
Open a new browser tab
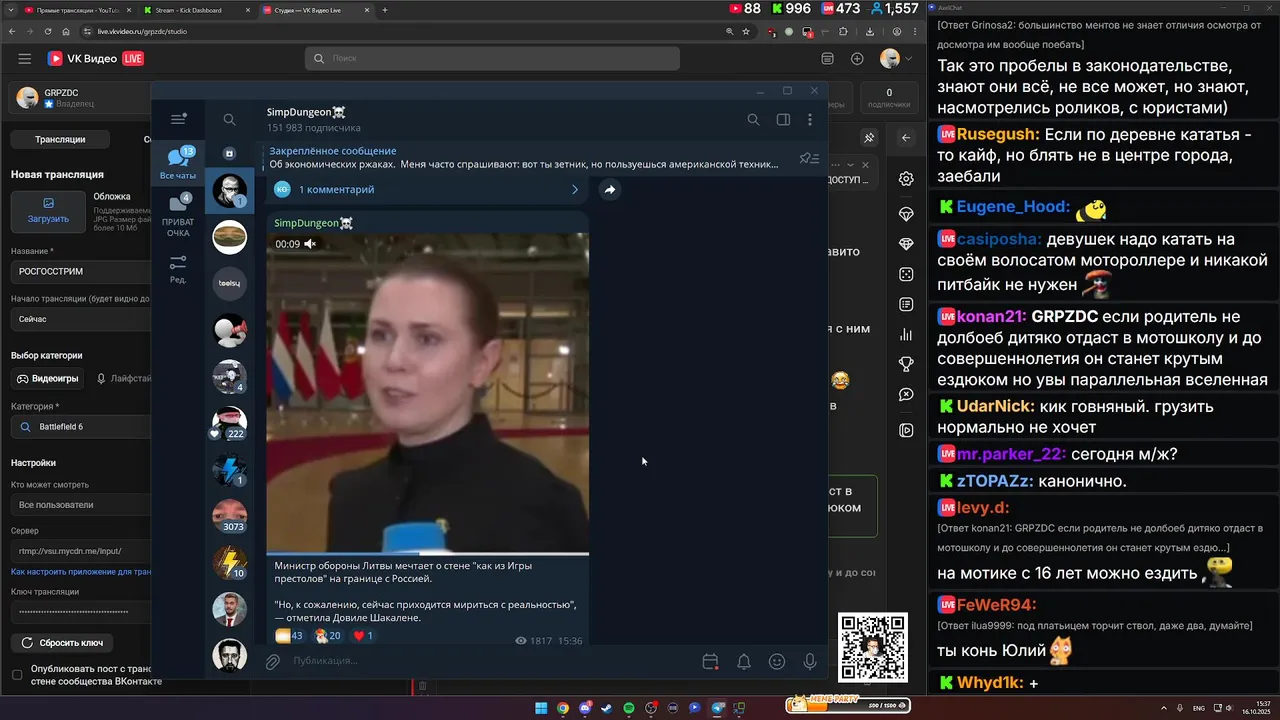point(385,10)
